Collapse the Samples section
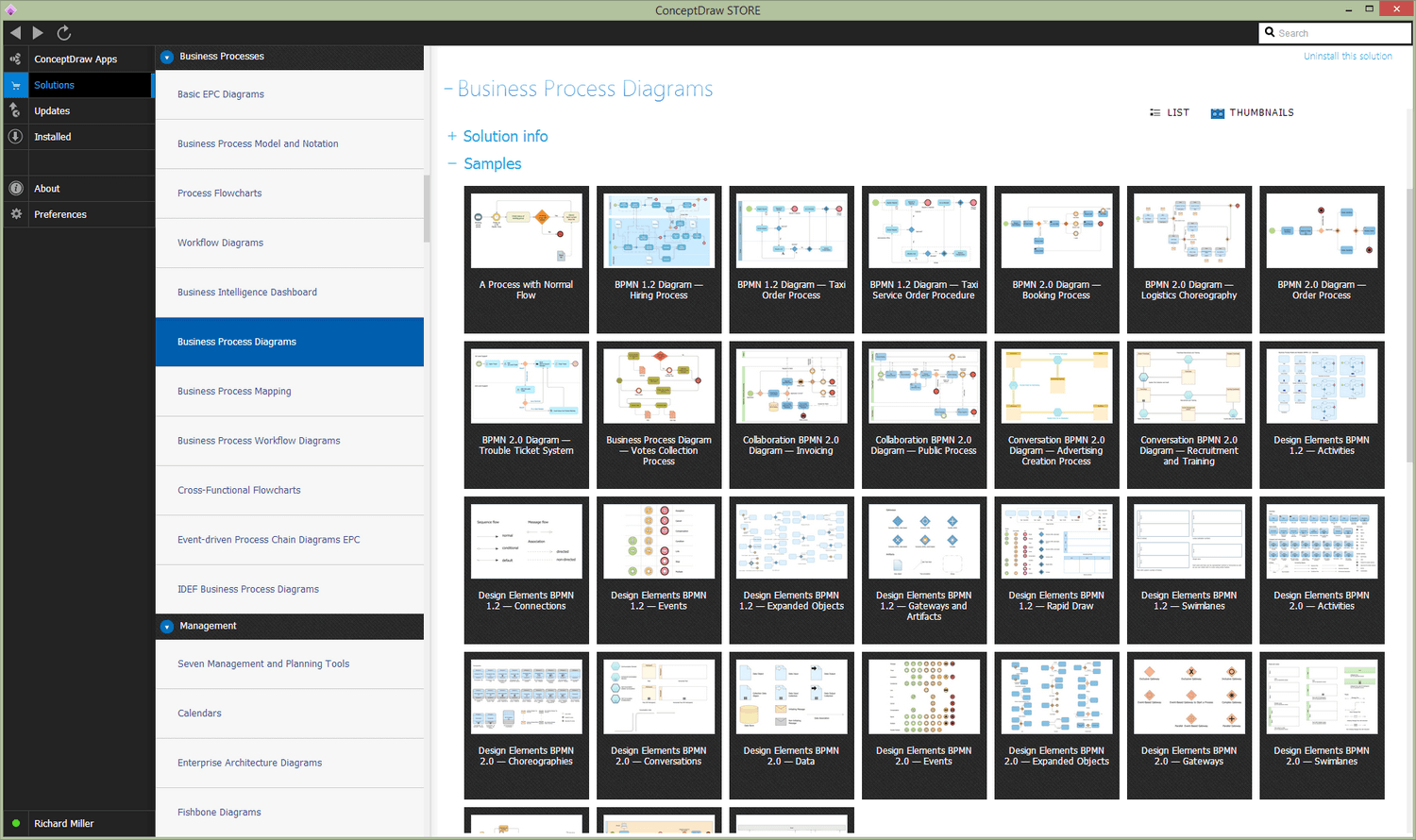 (x=452, y=163)
